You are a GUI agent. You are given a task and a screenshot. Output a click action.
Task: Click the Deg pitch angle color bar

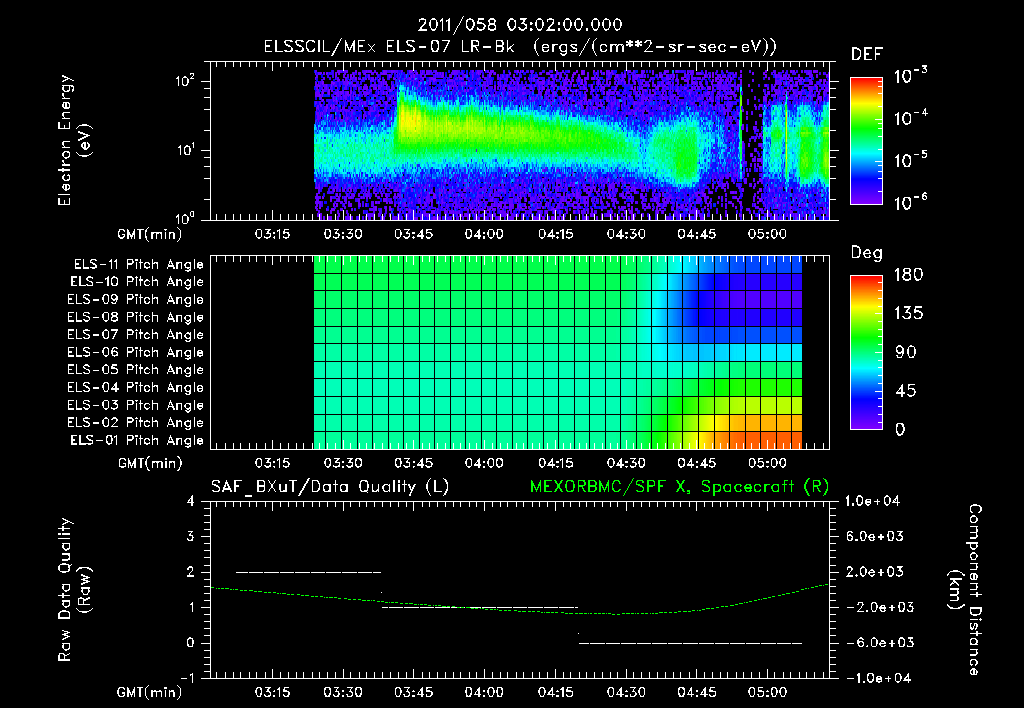tap(866, 353)
